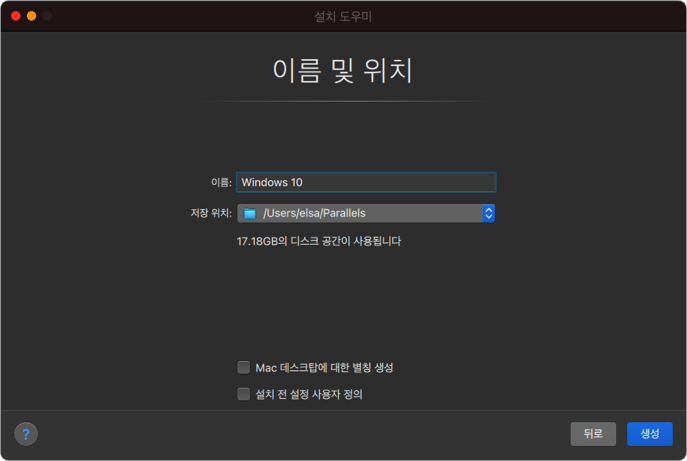The height and width of the screenshot is (461, 687).
Task: Click the 저장 위치: label
Action: click(211, 213)
